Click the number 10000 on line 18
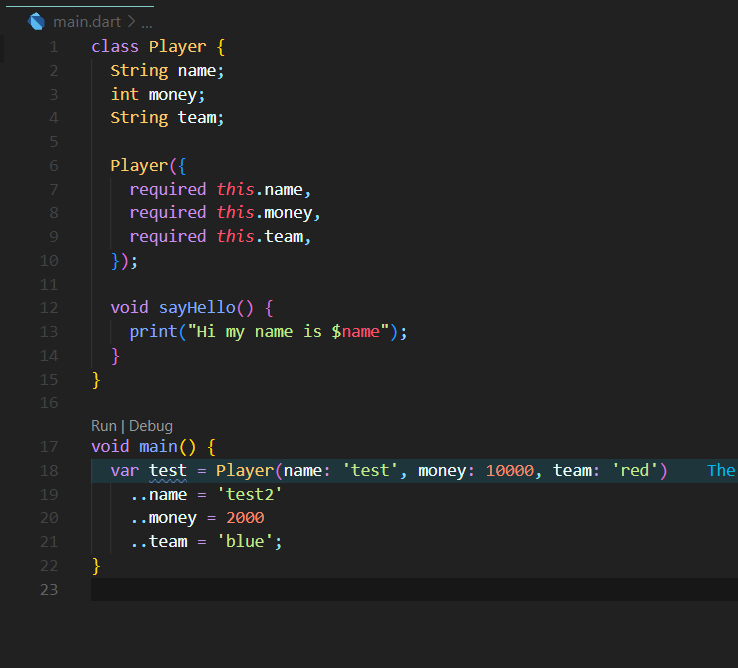 click(510, 470)
